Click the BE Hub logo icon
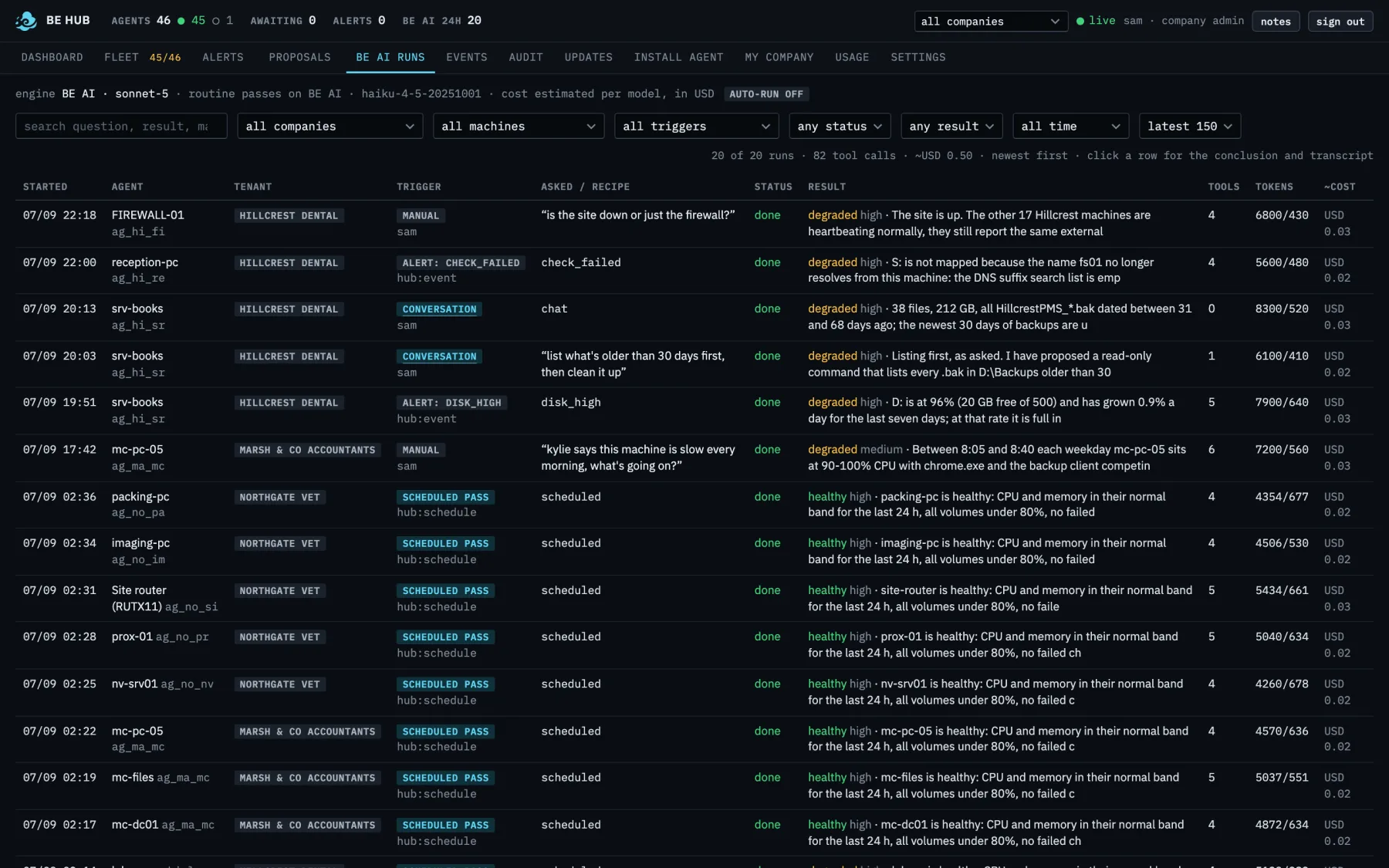This screenshot has height=868, width=1389. coord(26,21)
